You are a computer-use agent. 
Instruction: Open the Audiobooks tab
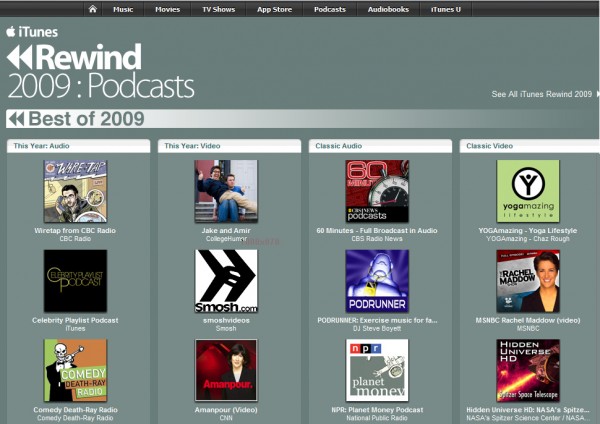pyautogui.click(x=388, y=9)
